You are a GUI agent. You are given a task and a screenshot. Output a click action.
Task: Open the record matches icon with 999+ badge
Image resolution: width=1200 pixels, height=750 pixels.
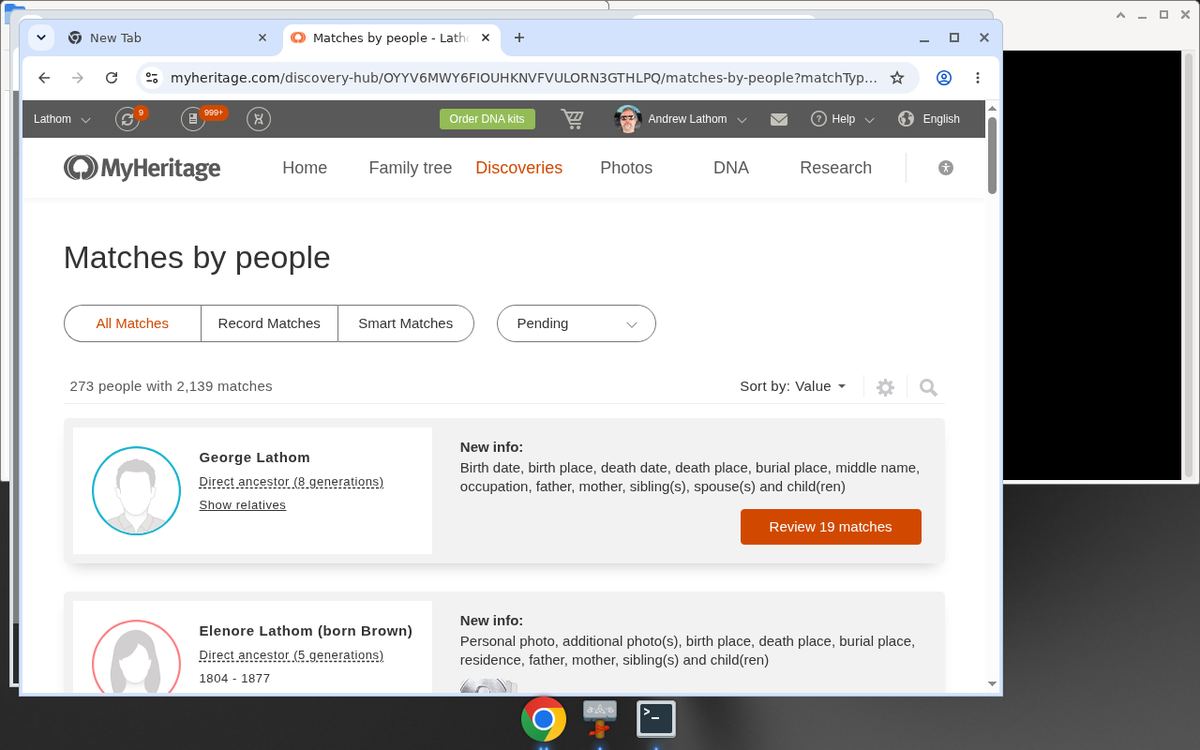(194, 119)
